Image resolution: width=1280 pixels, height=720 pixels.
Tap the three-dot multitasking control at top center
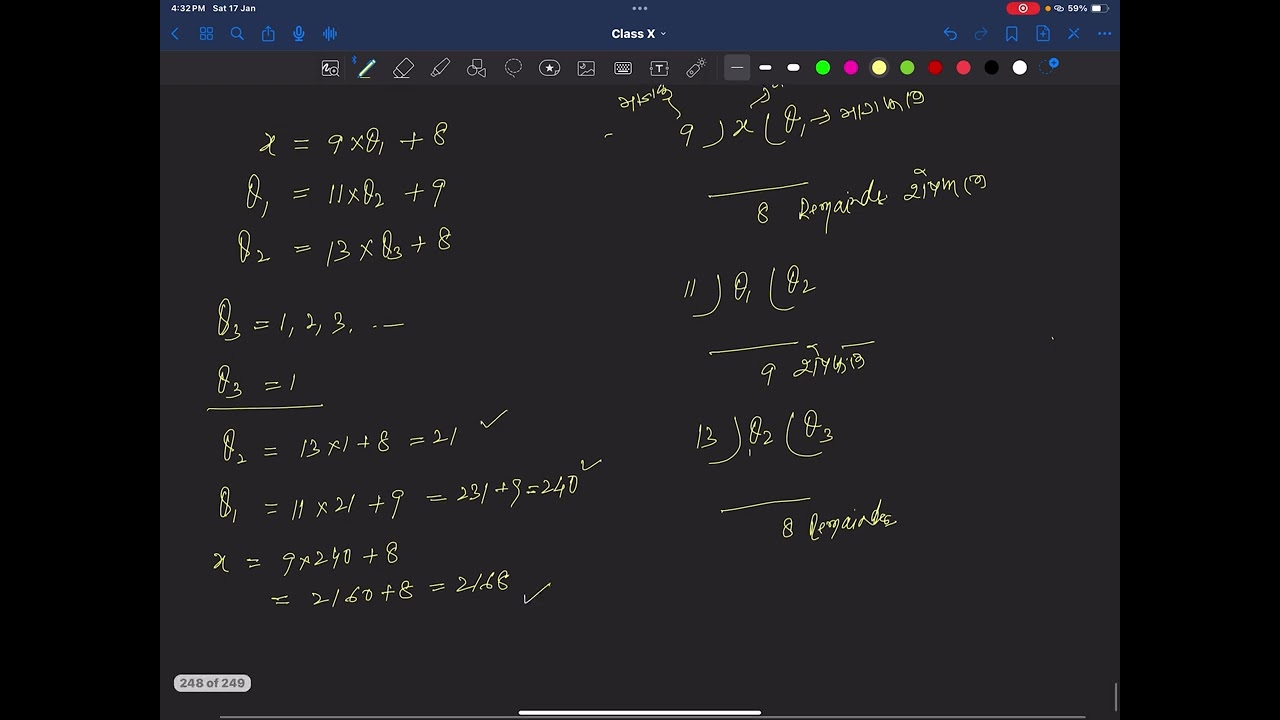640,8
